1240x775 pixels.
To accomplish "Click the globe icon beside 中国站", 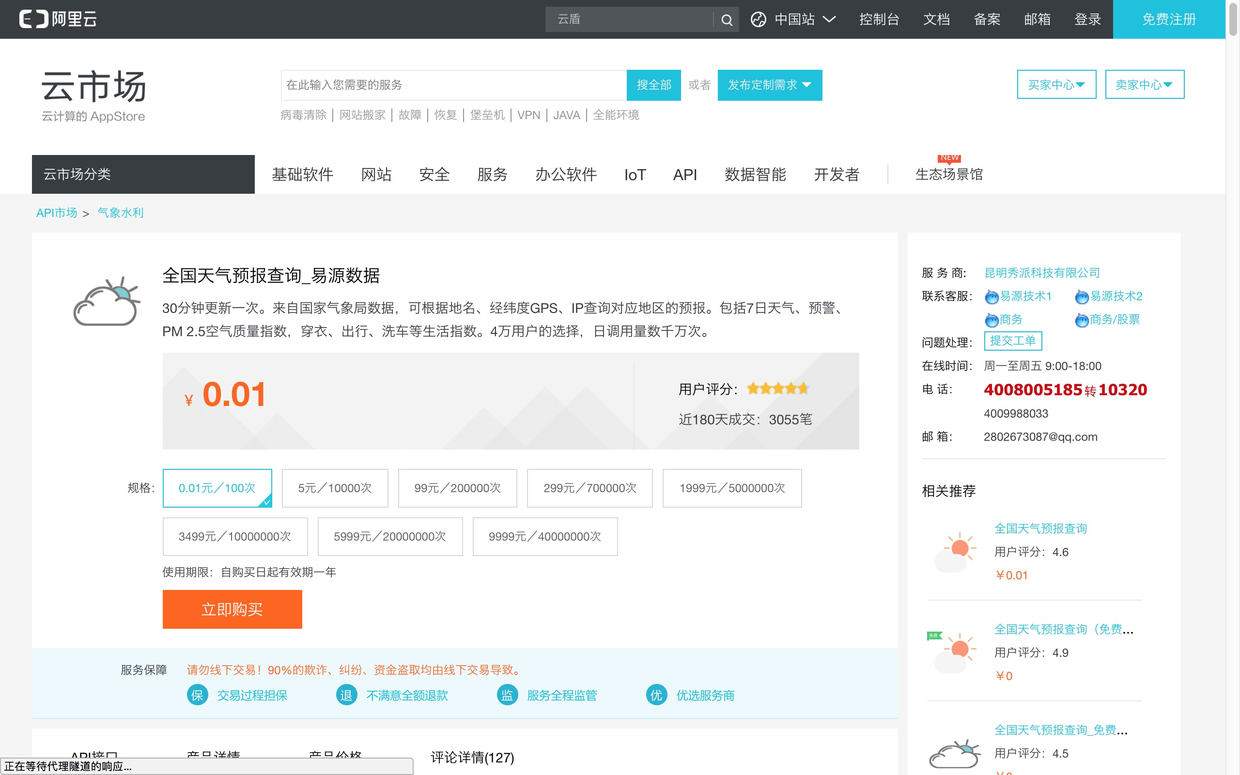I will [x=758, y=19].
